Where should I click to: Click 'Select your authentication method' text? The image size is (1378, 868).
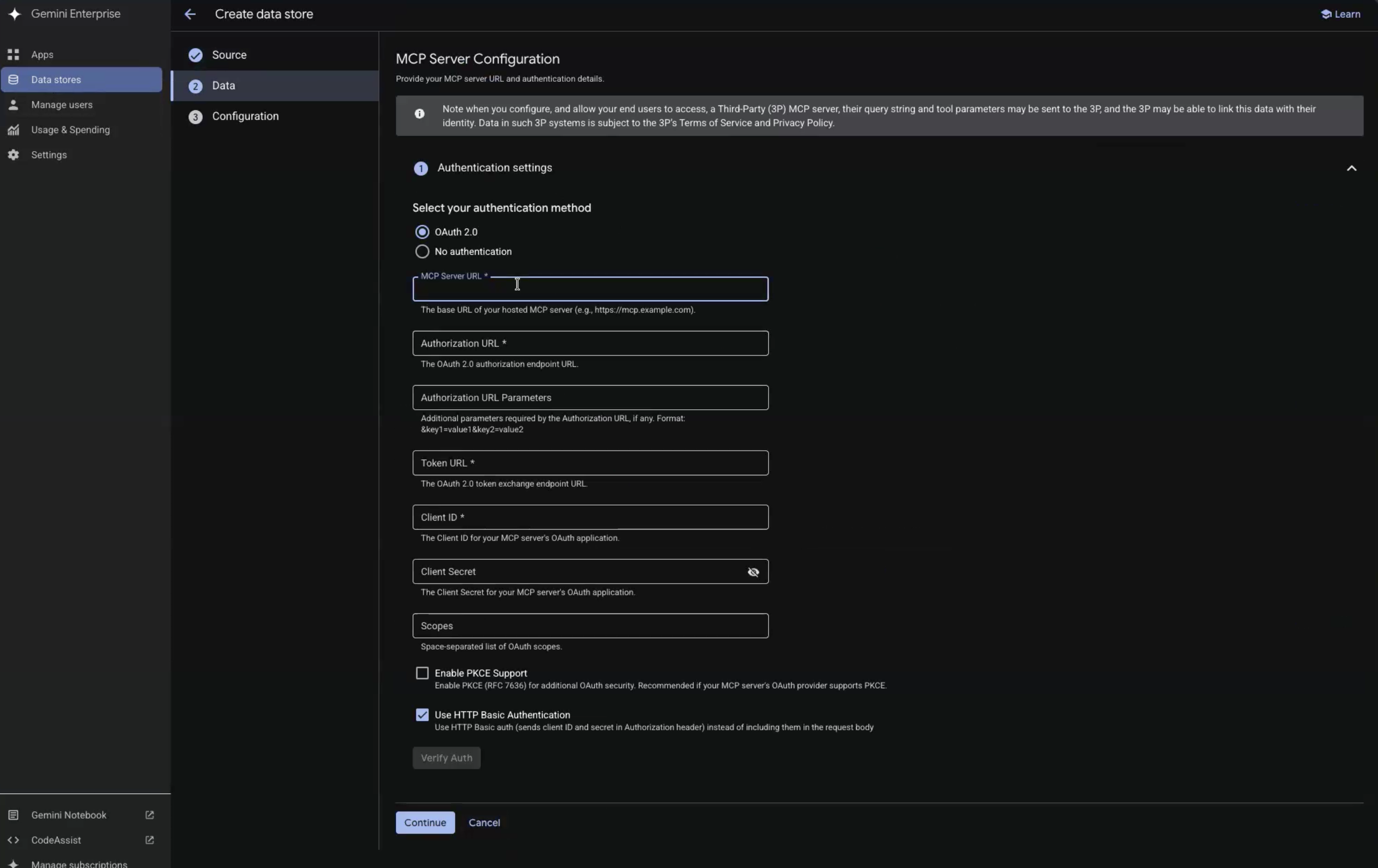click(x=502, y=208)
